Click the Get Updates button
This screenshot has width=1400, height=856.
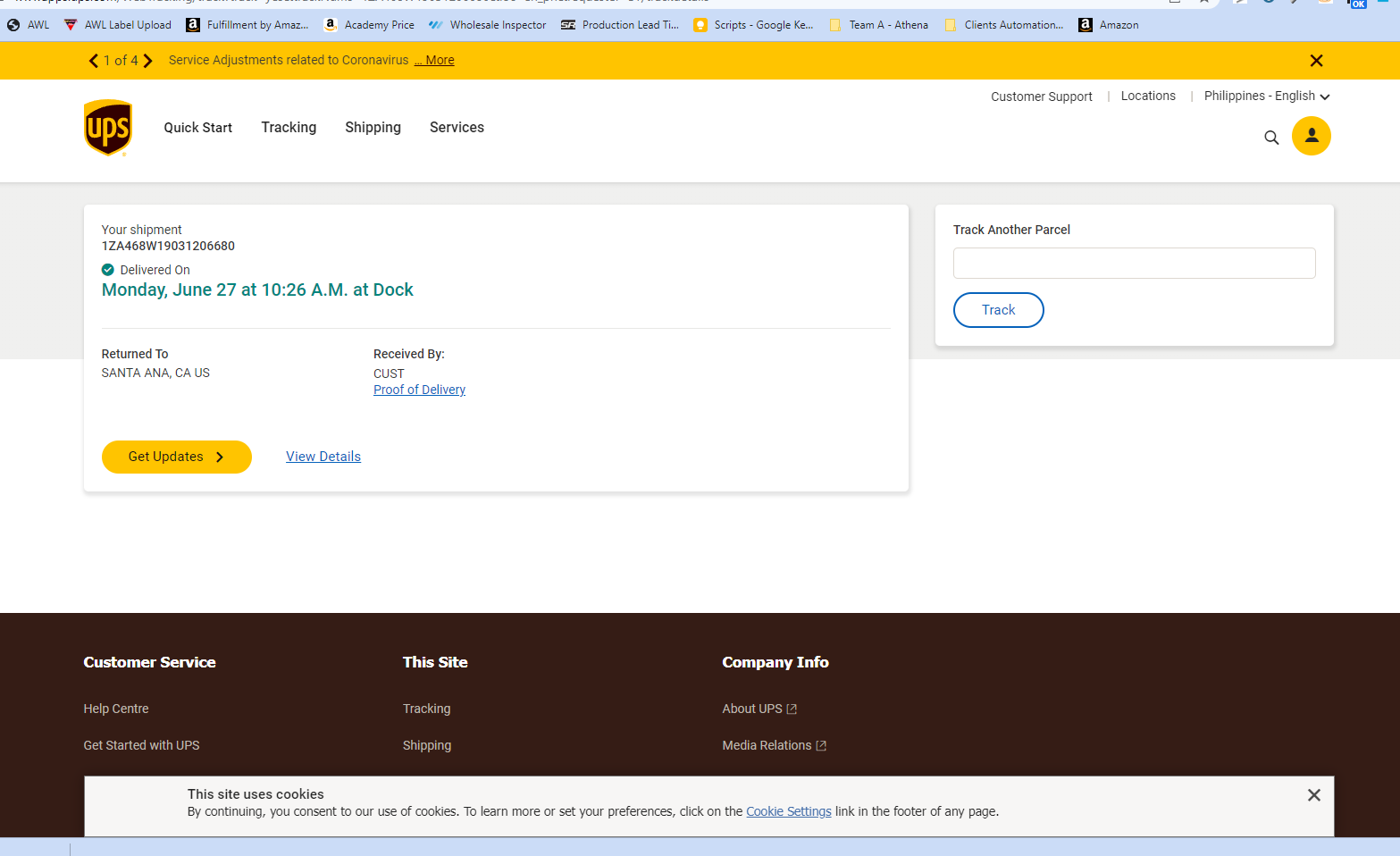click(x=177, y=457)
